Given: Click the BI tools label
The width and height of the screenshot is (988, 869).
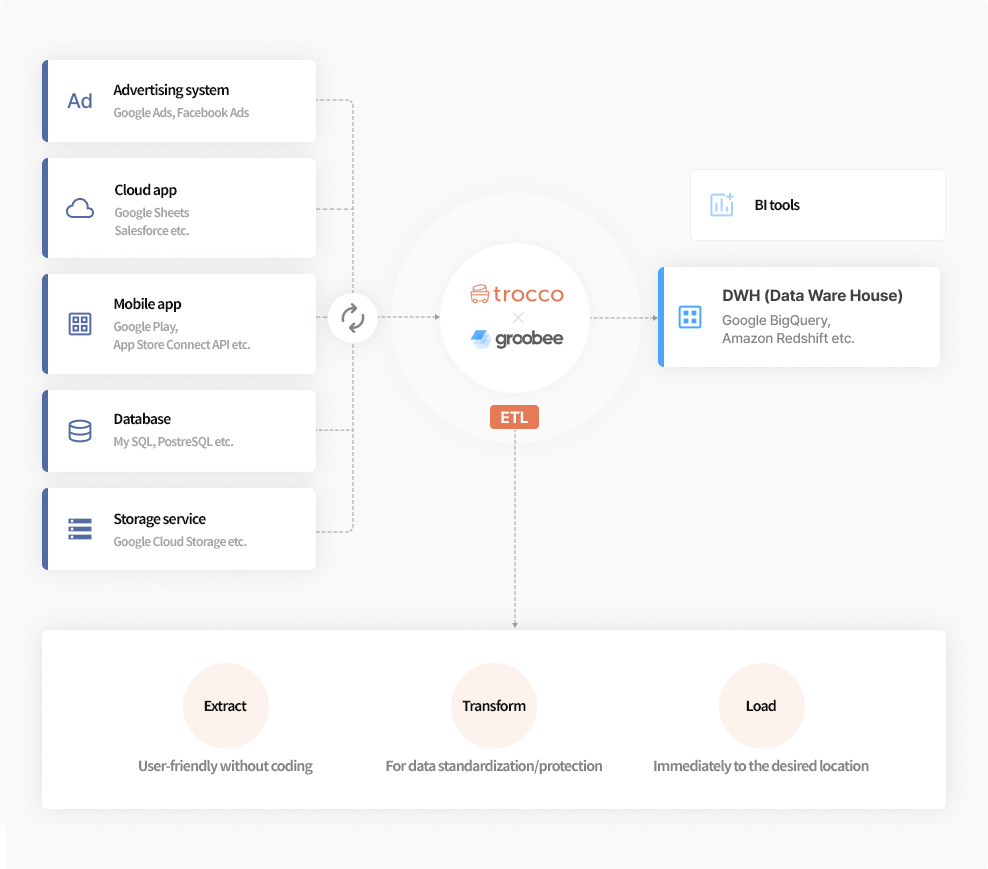Looking at the screenshot, I should [x=777, y=205].
